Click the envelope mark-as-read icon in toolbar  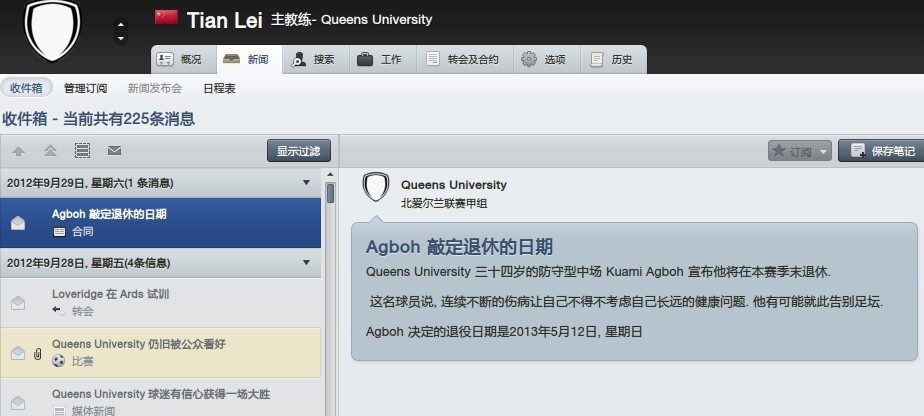click(x=114, y=151)
